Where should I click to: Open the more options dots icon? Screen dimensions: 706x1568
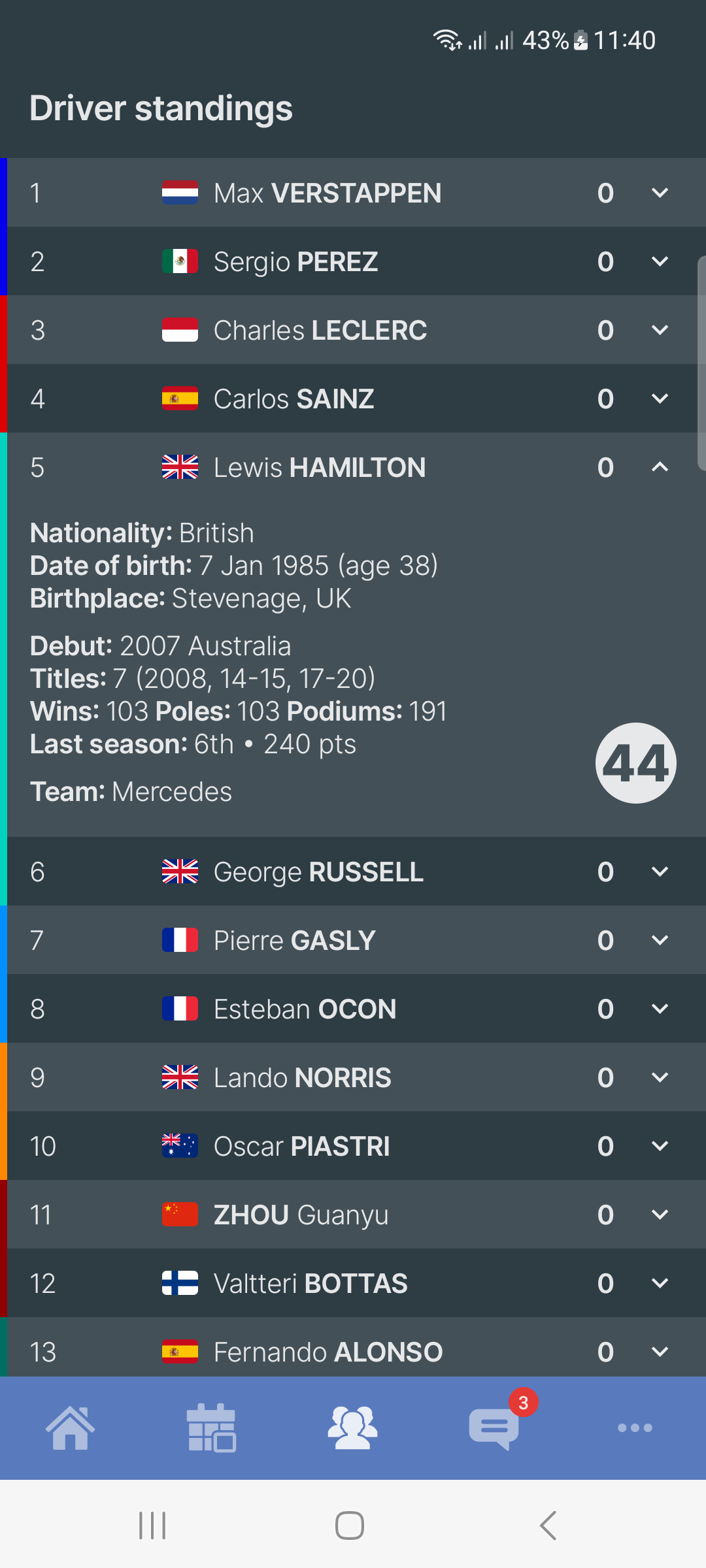[x=635, y=1428]
